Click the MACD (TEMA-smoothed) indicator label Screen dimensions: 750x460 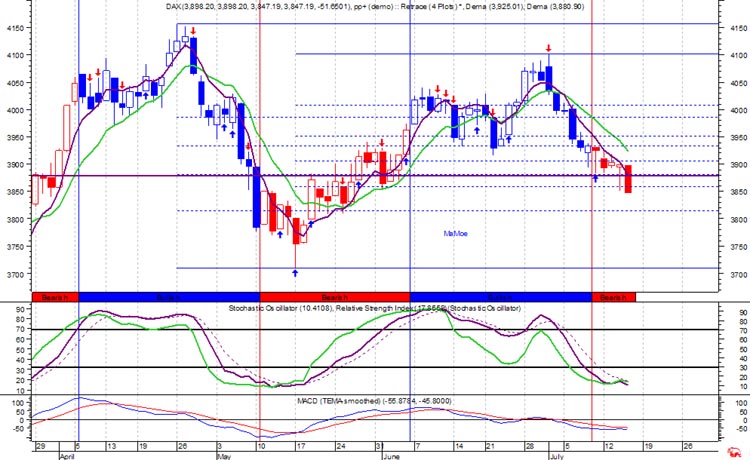pyautogui.click(x=374, y=401)
